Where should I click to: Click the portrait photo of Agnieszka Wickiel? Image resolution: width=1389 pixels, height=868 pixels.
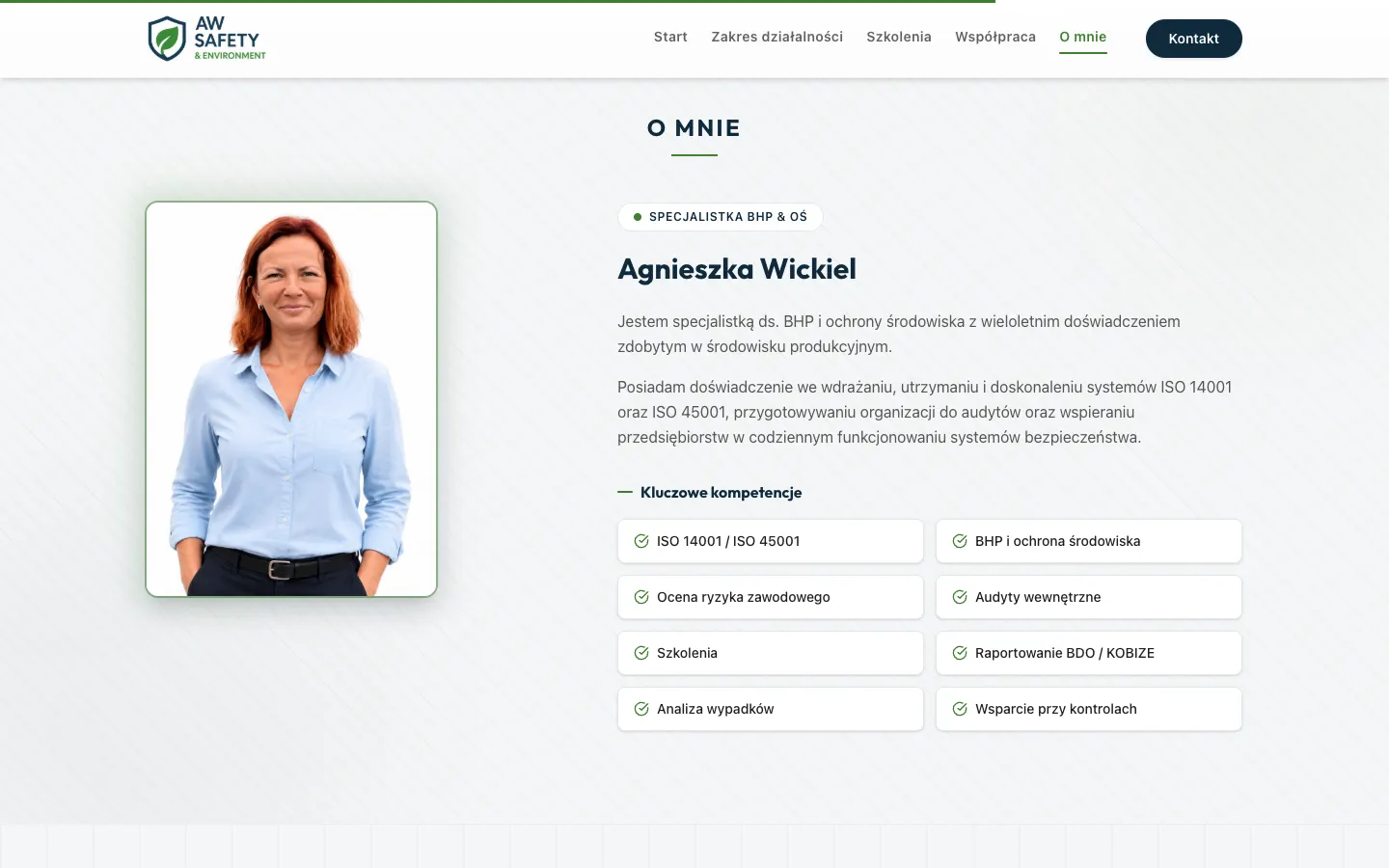[x=291, y=399]
